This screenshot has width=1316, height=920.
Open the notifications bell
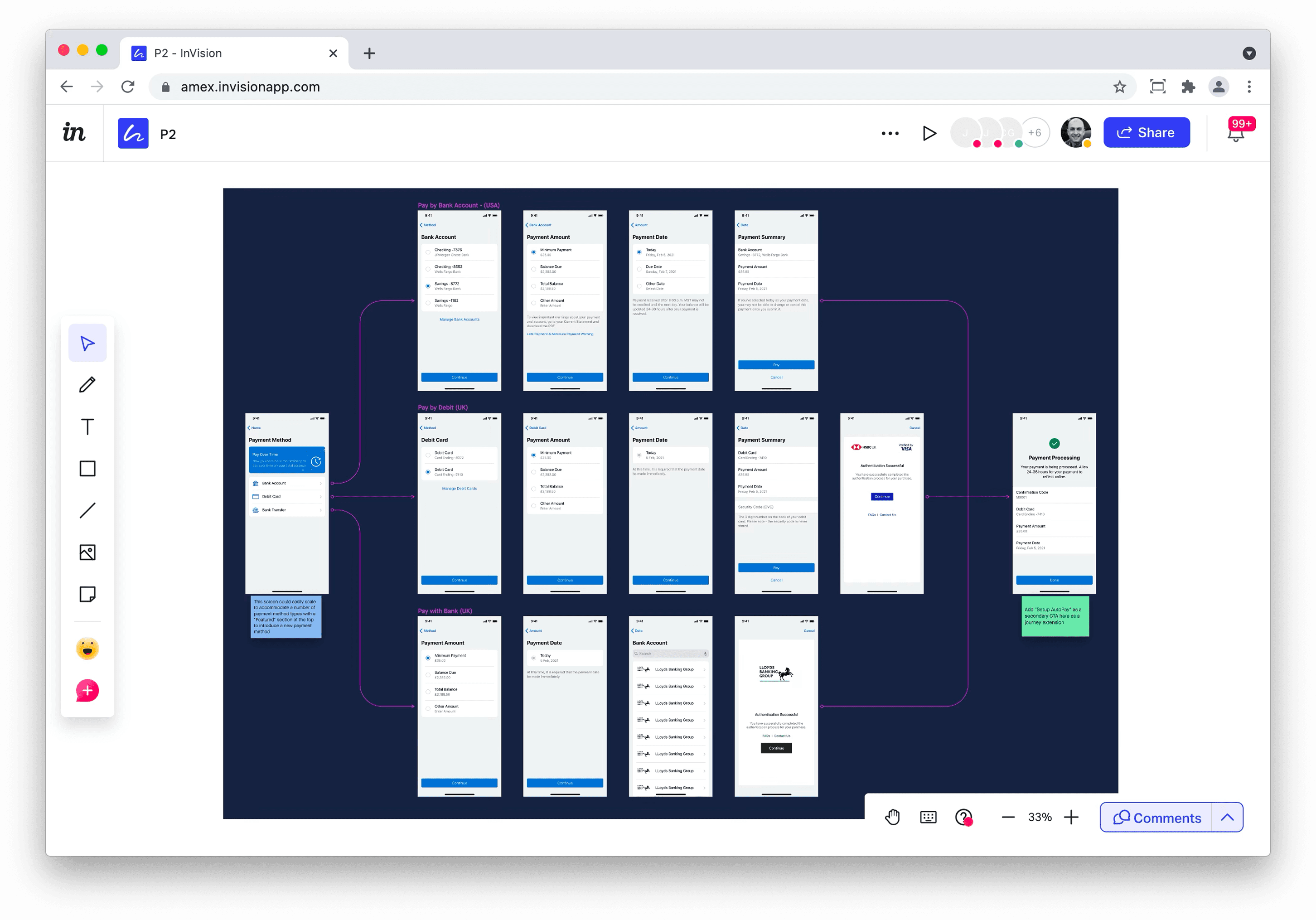(x=1235, y=134)
